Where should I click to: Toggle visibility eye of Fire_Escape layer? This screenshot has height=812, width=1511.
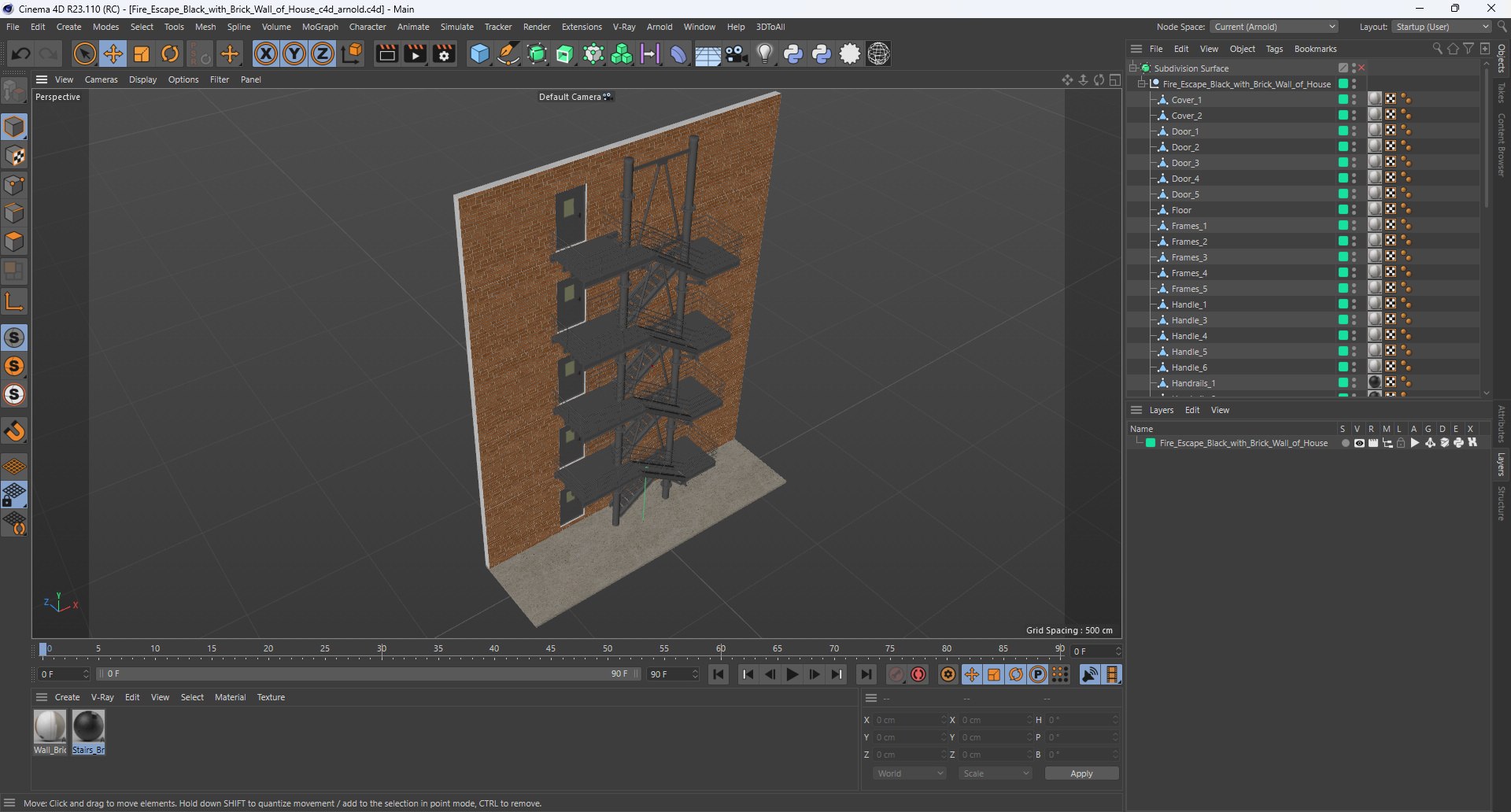tap(1359, 443)
